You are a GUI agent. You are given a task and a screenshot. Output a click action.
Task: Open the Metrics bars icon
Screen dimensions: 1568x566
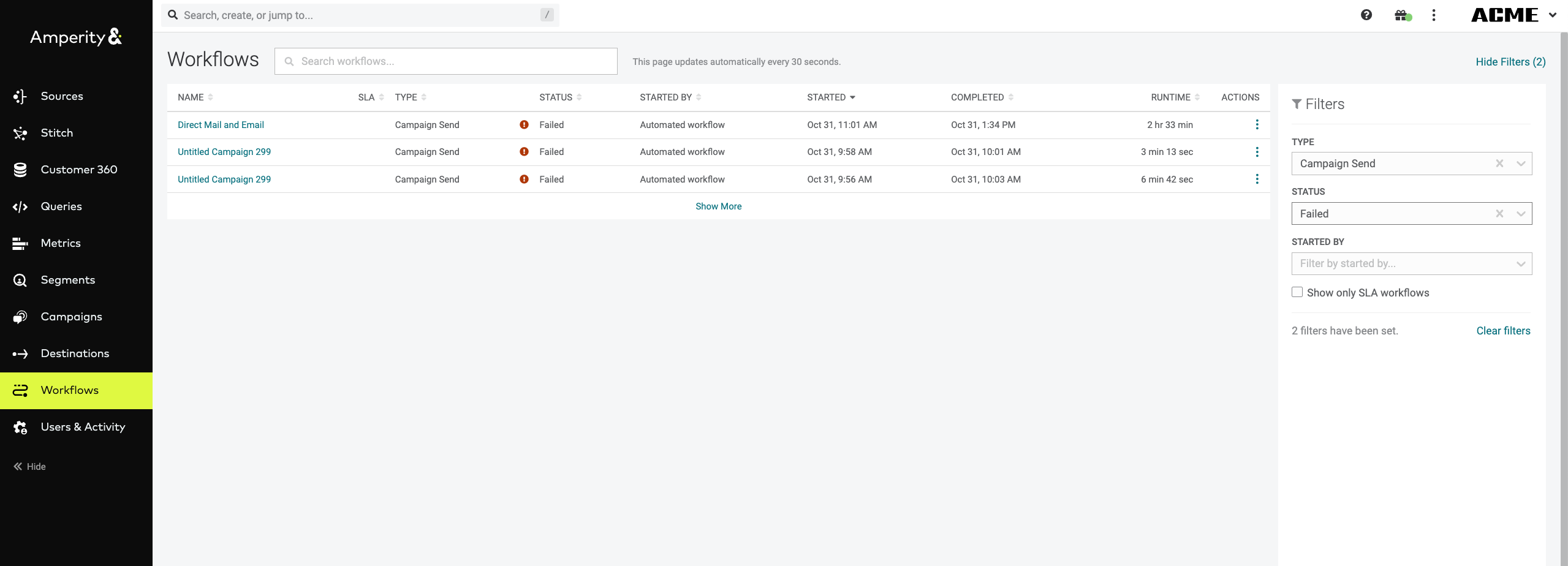20,243
